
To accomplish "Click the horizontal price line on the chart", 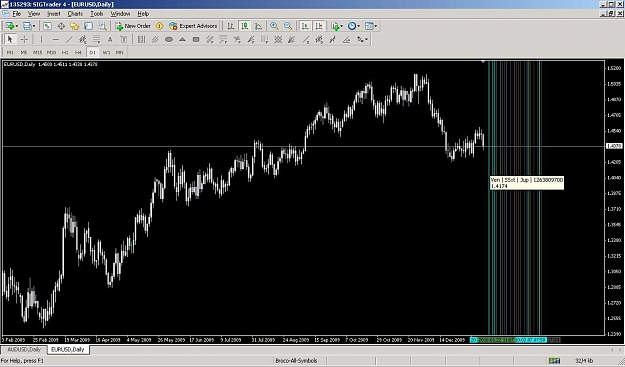I will click(x=303, y=147).
